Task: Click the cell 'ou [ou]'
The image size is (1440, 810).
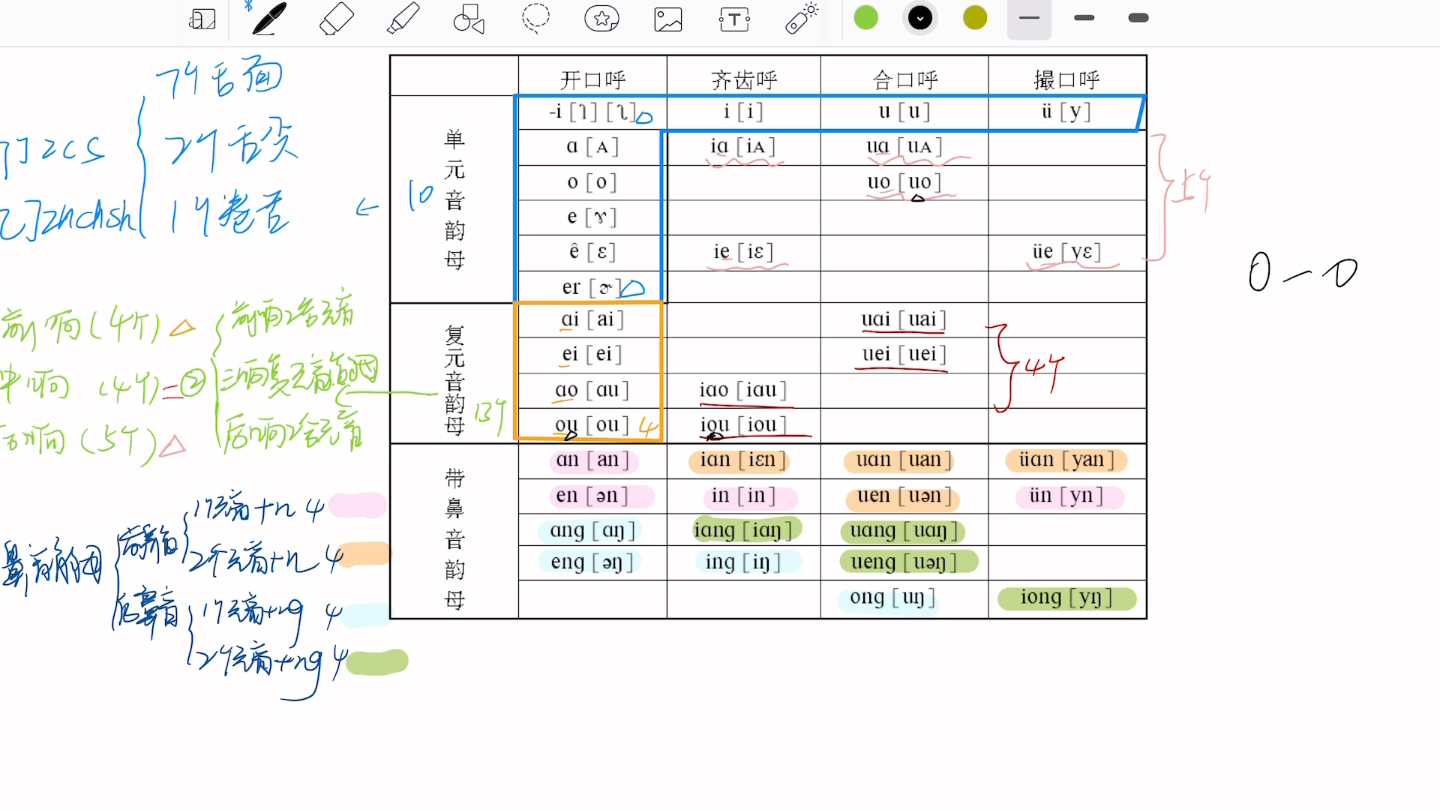Action: (592, 425)
